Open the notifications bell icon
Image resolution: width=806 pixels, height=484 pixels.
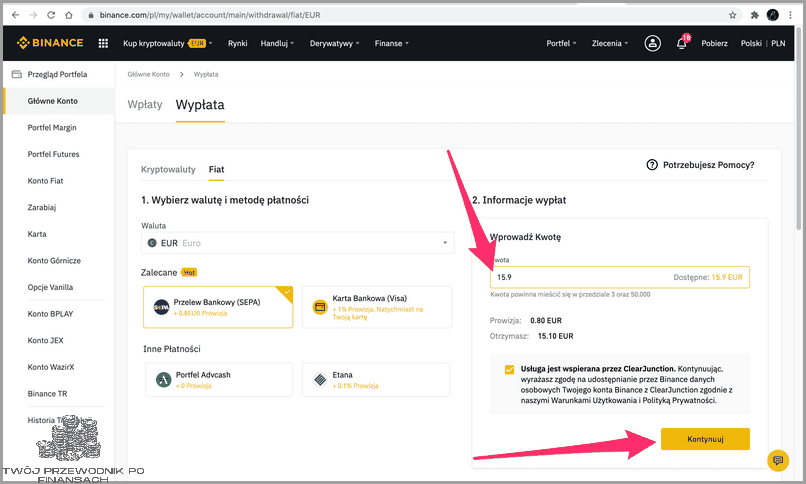click(x=682, y=43)
